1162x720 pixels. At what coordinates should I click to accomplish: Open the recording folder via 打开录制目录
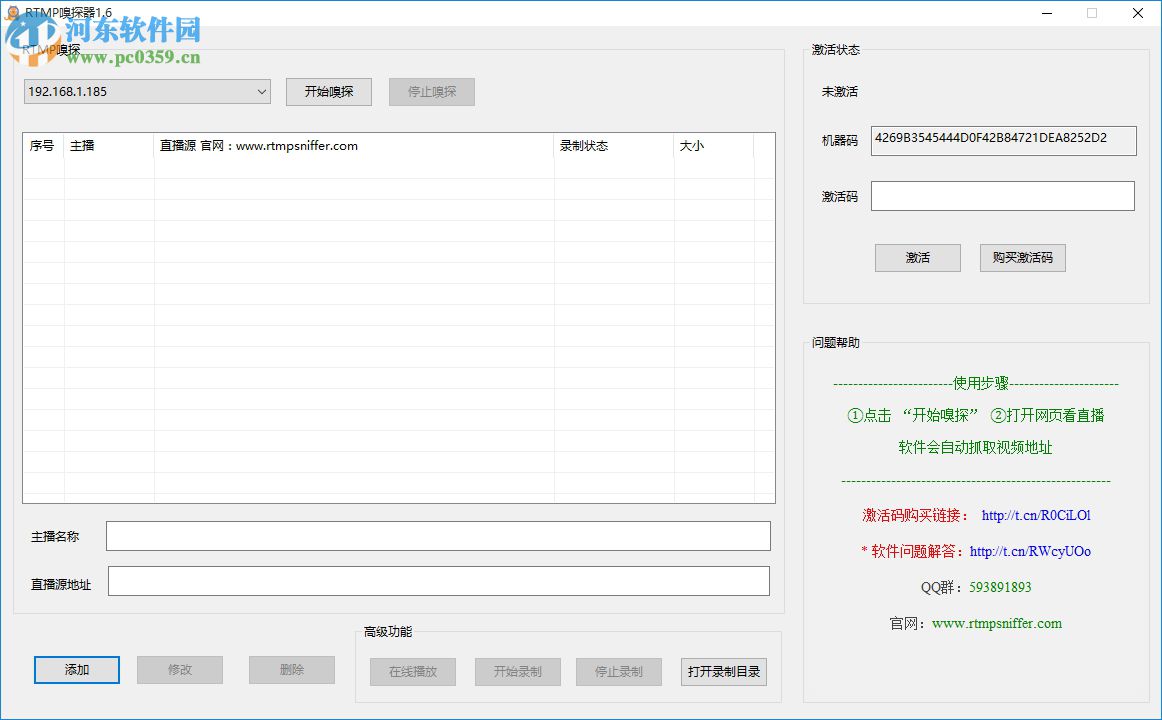coord(723,671)
